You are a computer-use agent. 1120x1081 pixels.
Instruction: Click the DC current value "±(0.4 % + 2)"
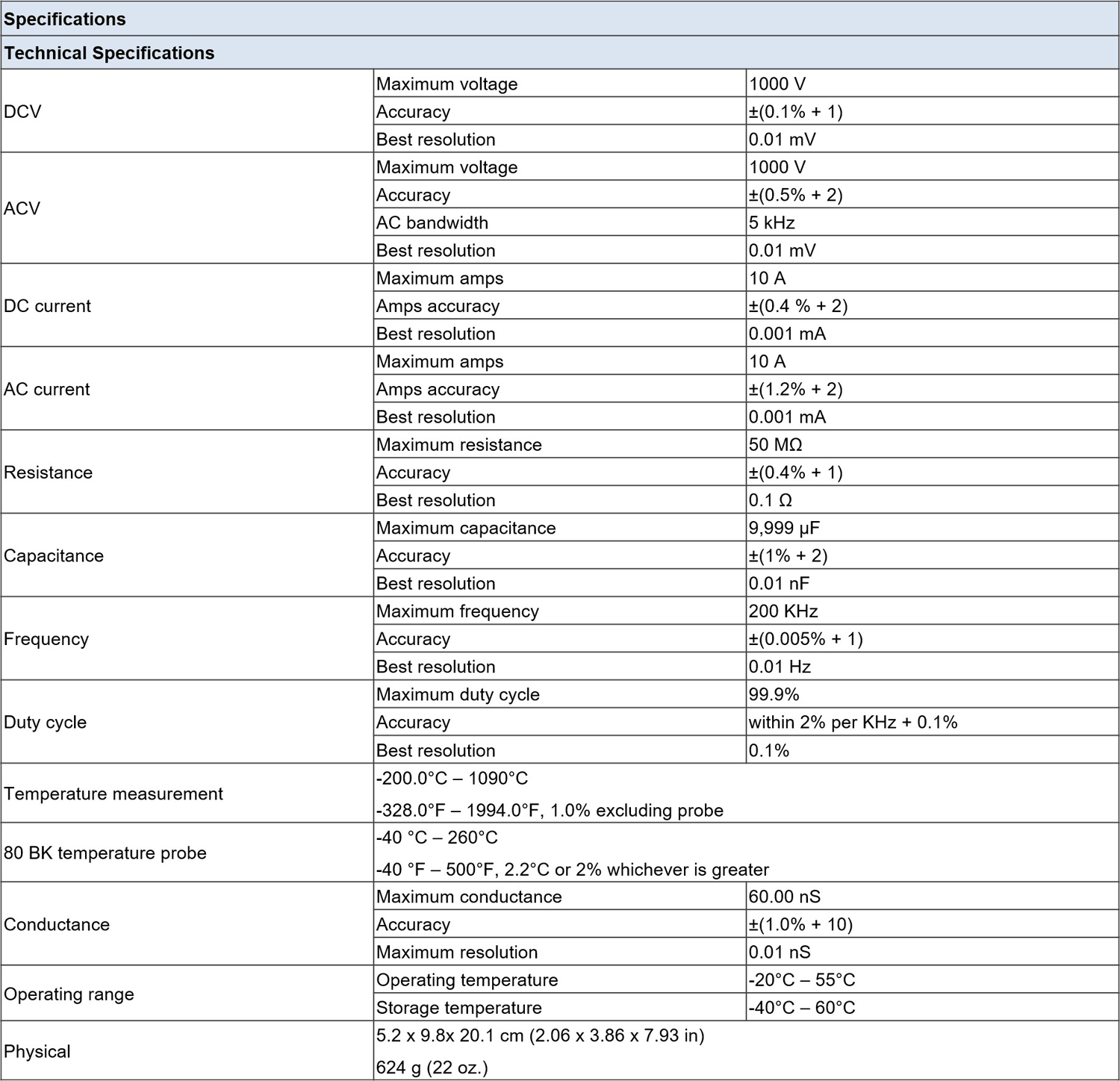click(x=798, y=306)
